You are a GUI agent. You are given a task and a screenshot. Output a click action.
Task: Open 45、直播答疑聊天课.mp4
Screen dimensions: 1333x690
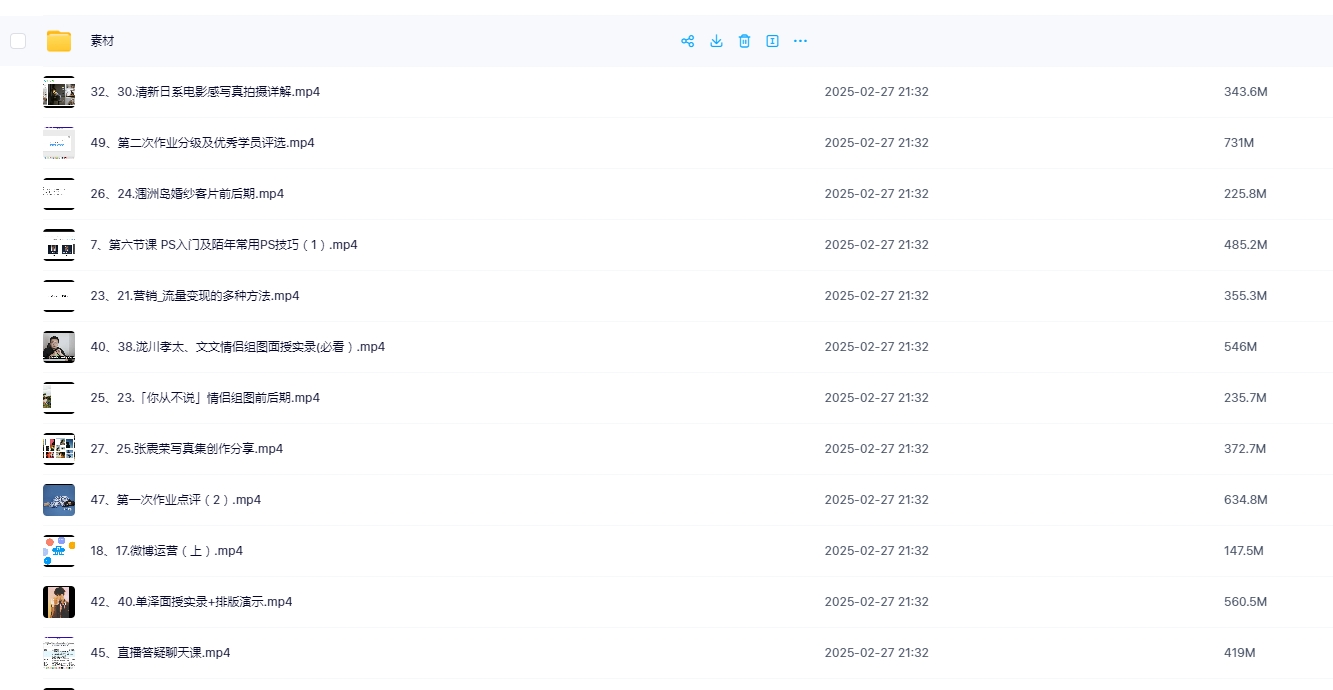[160, 653]
